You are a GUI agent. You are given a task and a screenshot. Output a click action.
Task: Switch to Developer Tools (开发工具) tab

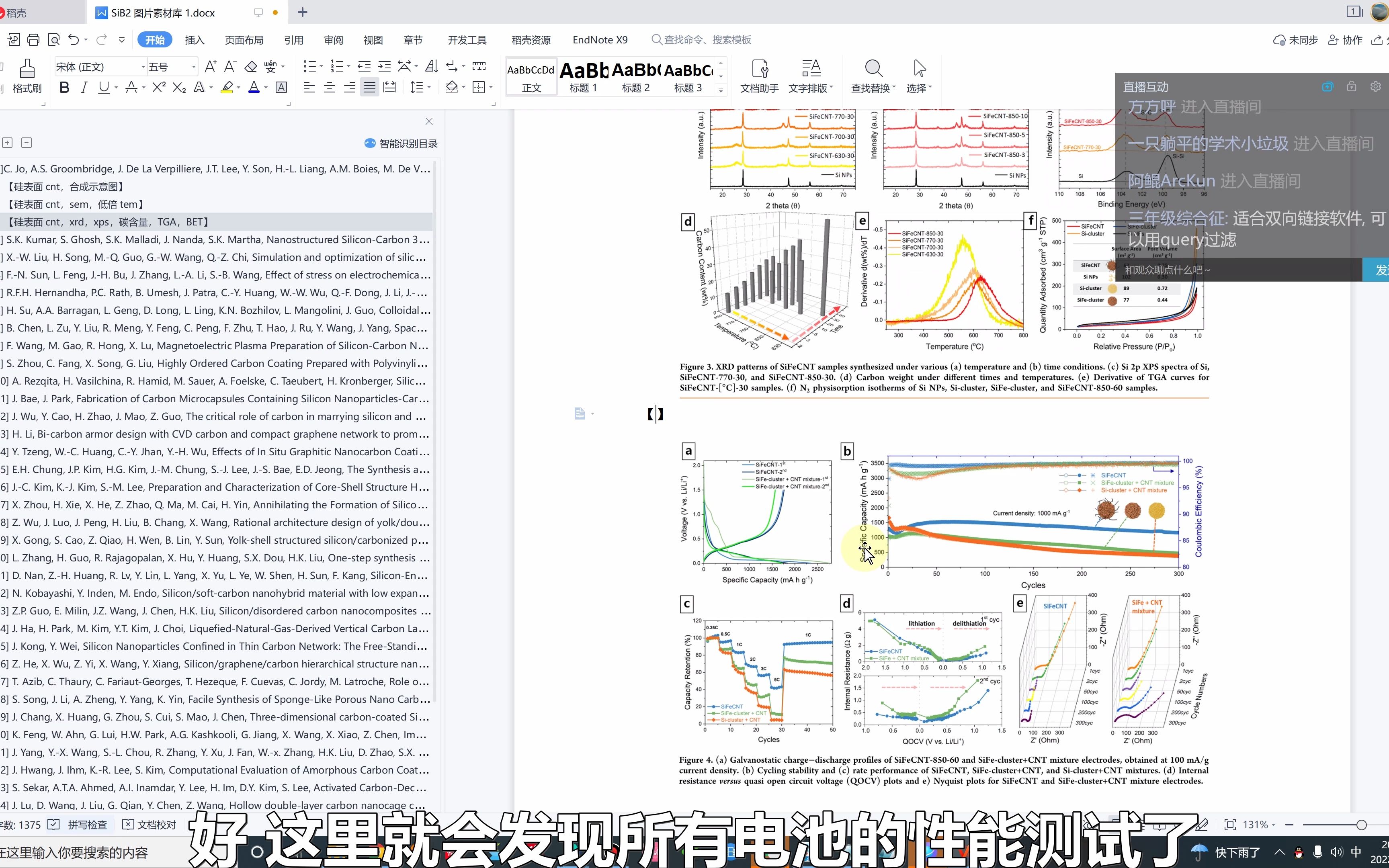click(x=467, y=40)
